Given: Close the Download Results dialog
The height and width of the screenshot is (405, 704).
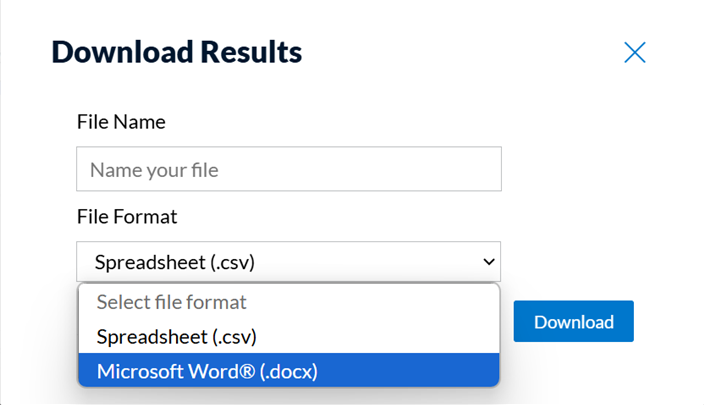Looking at the screenshot, I should coord(634,53).
